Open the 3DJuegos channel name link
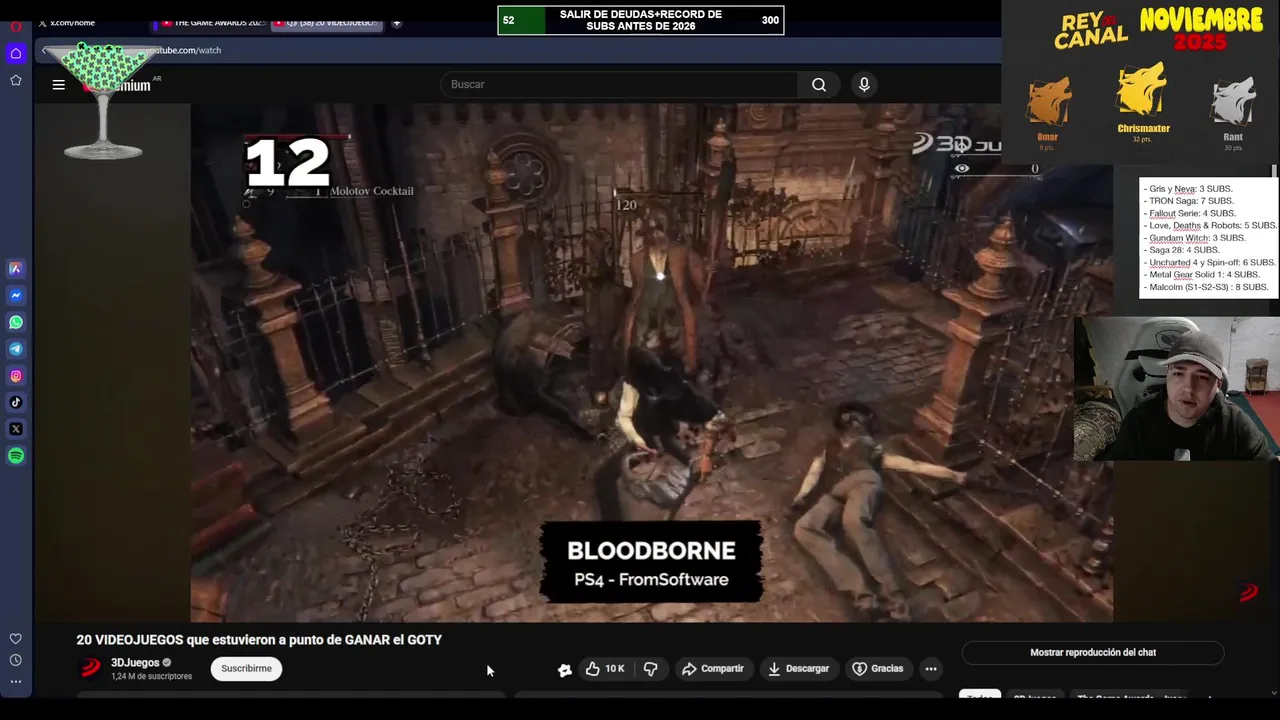The image size is (1280, 720). click(135, 663)
